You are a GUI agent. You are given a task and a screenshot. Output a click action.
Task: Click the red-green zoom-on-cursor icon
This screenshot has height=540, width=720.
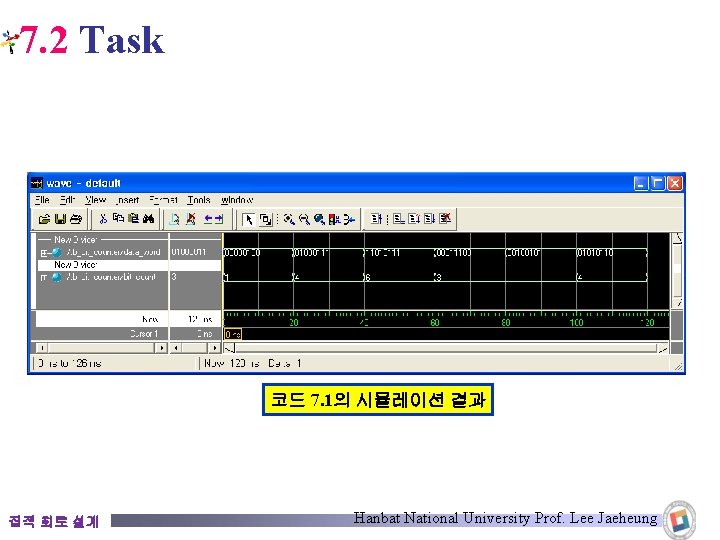(334, 219)
